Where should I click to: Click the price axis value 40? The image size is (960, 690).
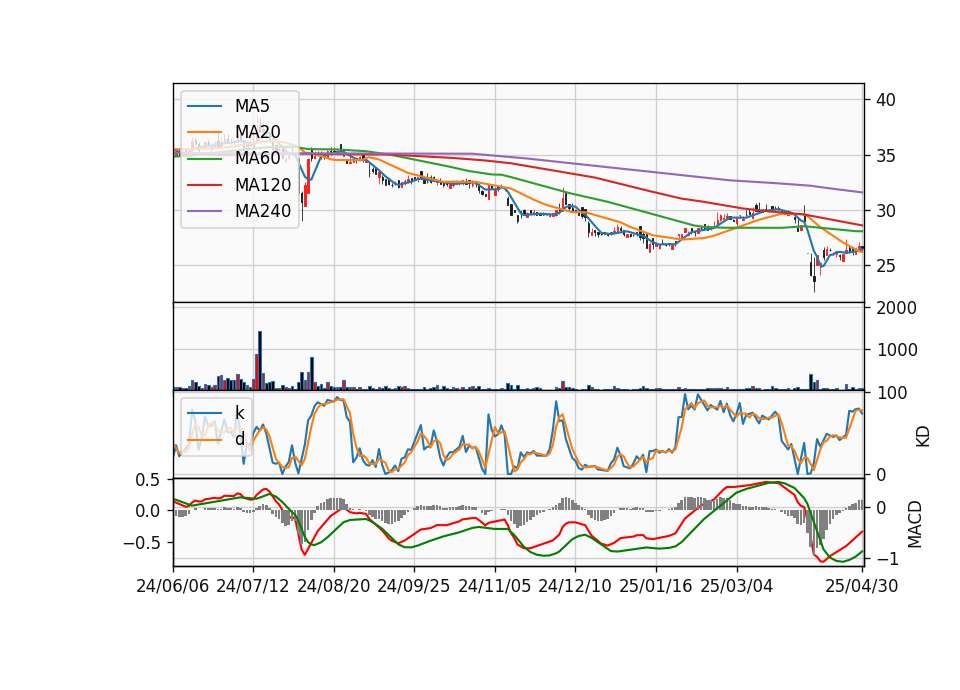click(x=885, y=100)
